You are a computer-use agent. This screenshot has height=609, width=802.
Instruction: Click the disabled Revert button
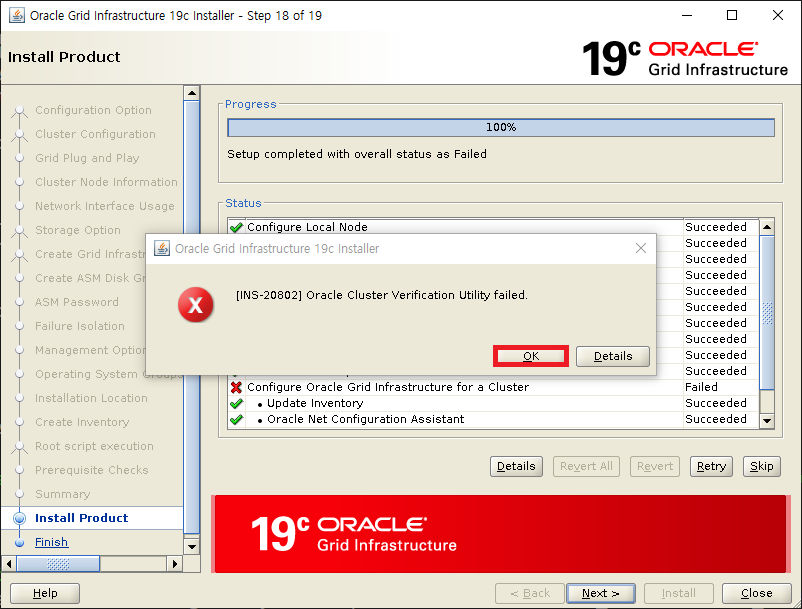[x=655, y=466]
